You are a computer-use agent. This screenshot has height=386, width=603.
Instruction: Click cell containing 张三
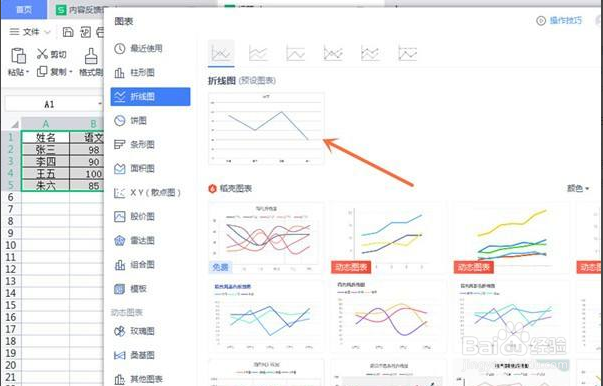coord(45,150)
